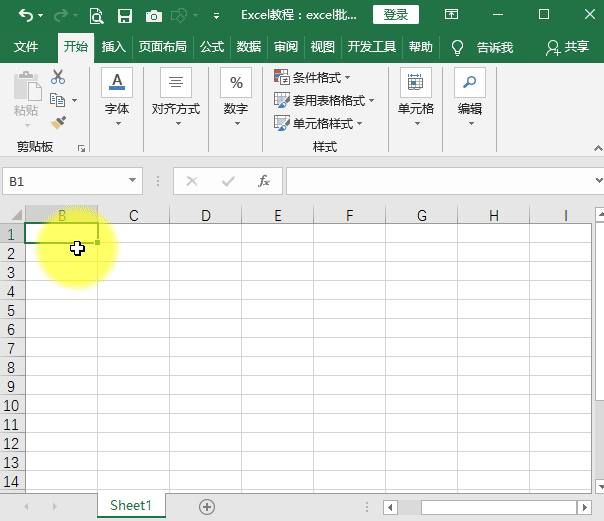Open the Name Box dropdown arrow
This screenshot has height=521, width=604.
coord(133,180)
